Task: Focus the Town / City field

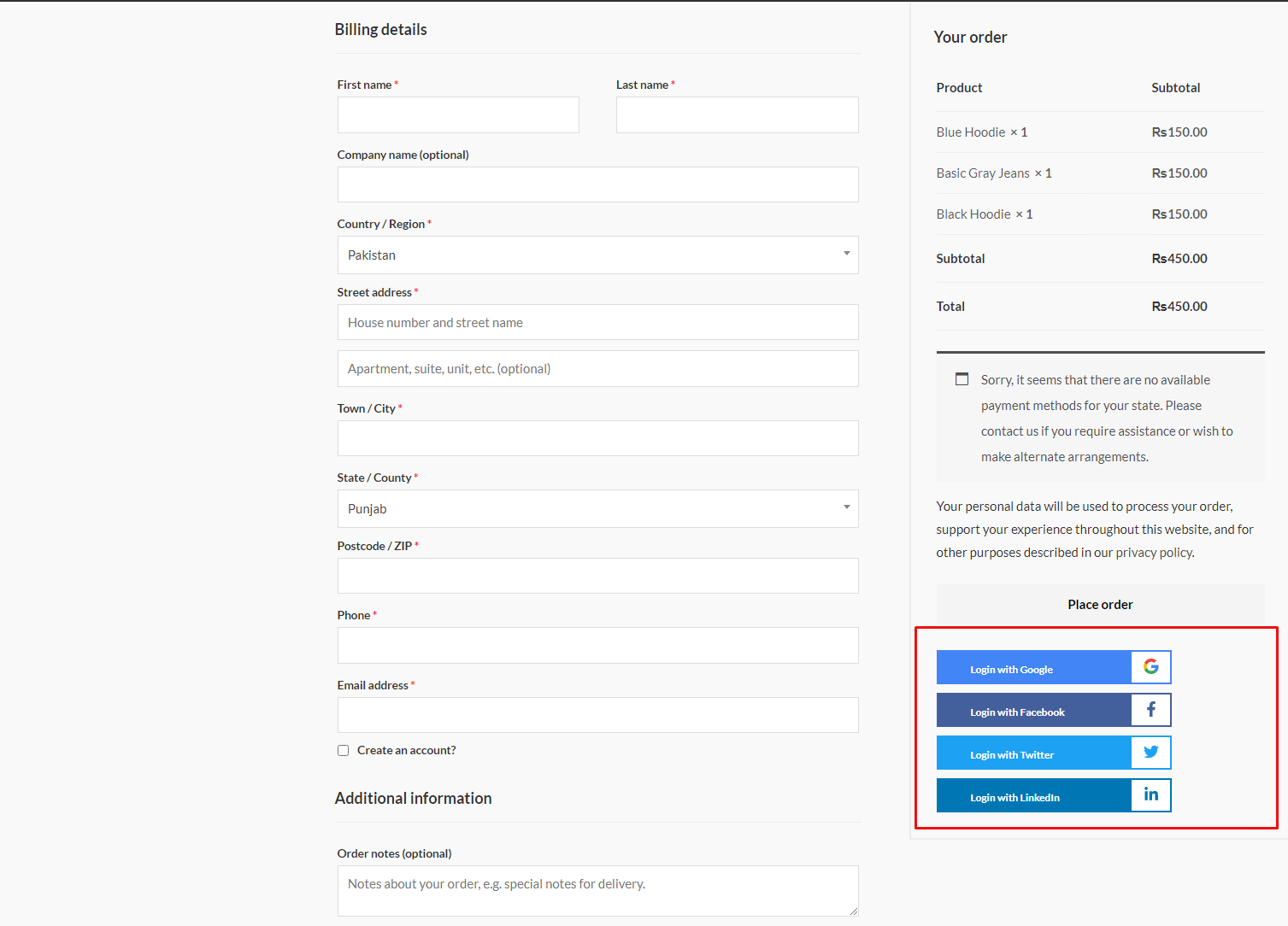Action: coord(597,438)
